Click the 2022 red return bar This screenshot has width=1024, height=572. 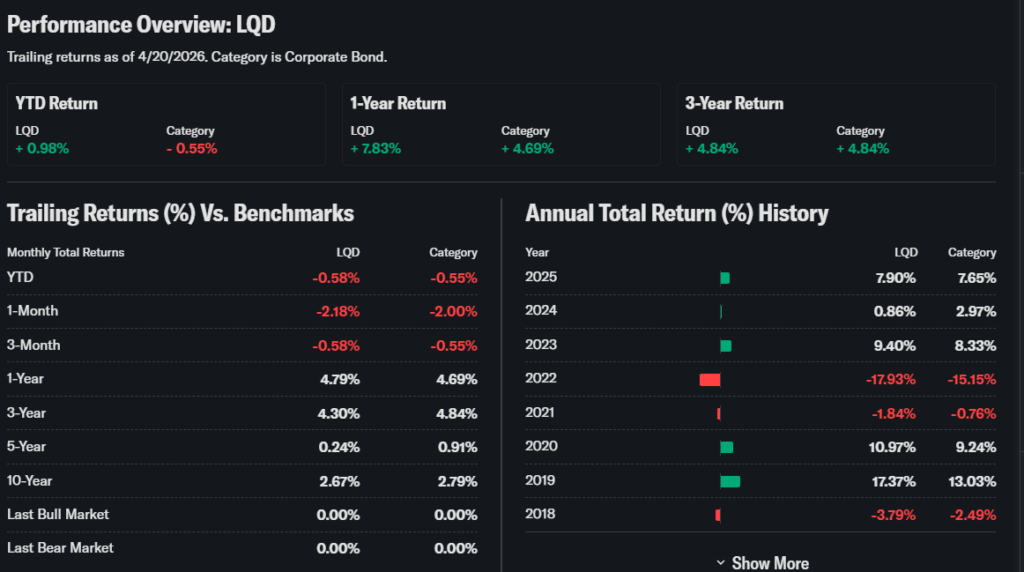(710, 379)
